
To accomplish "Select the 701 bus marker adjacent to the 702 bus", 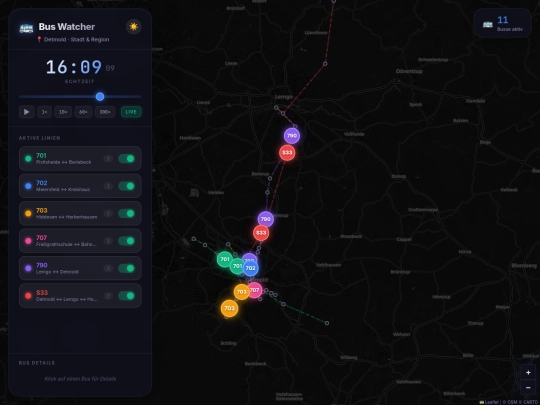I will click(236, 266).
